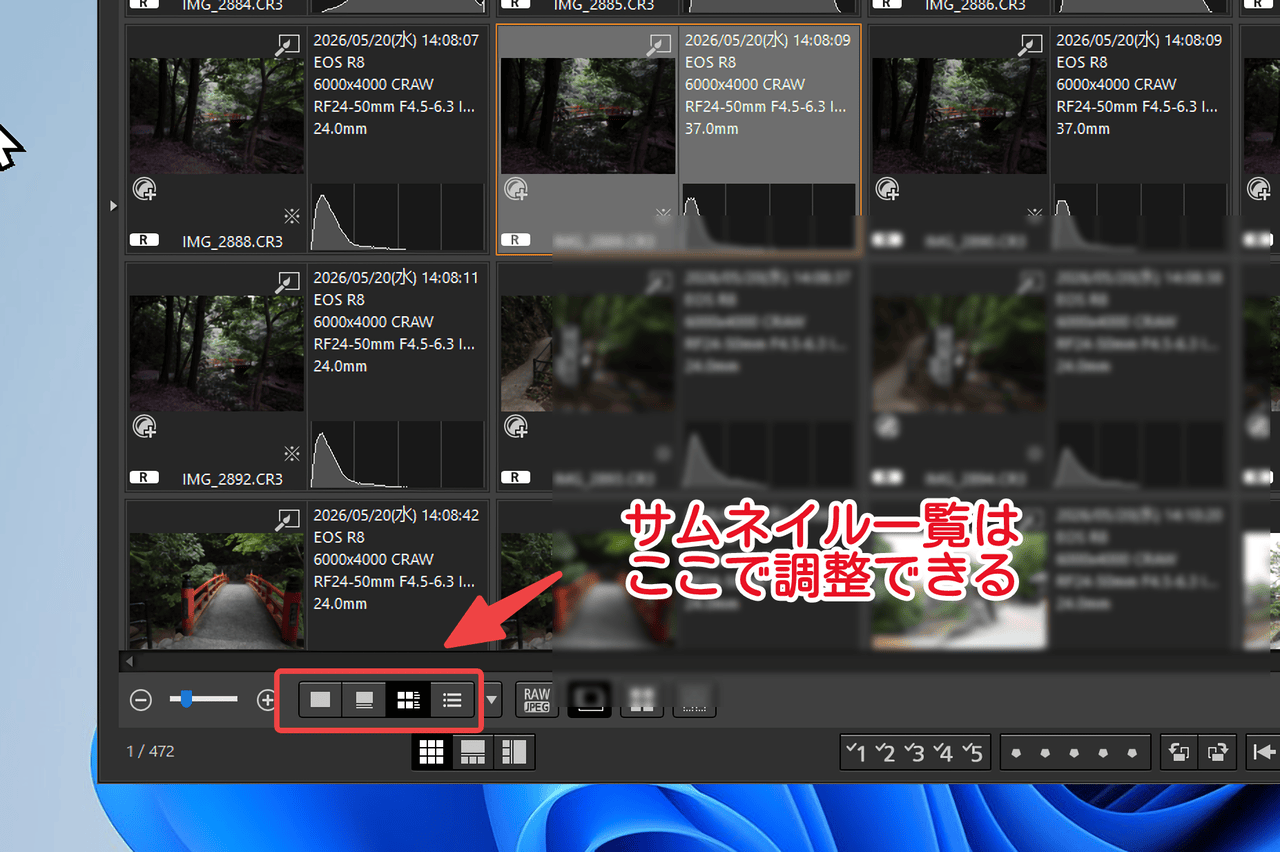Expand the collapsed left panel triangle

click(113, 205)
